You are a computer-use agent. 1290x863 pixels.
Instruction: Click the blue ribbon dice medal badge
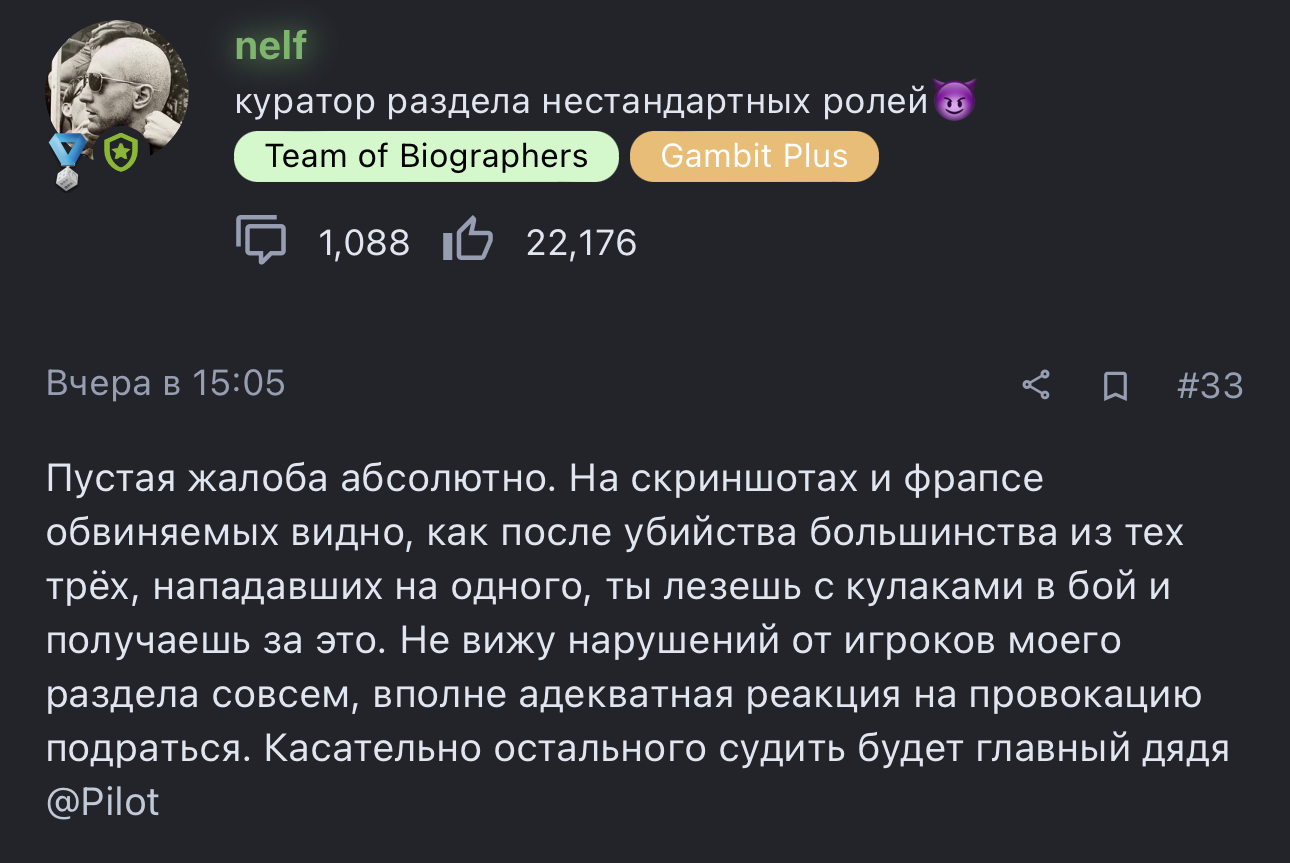tap(67, 162)
